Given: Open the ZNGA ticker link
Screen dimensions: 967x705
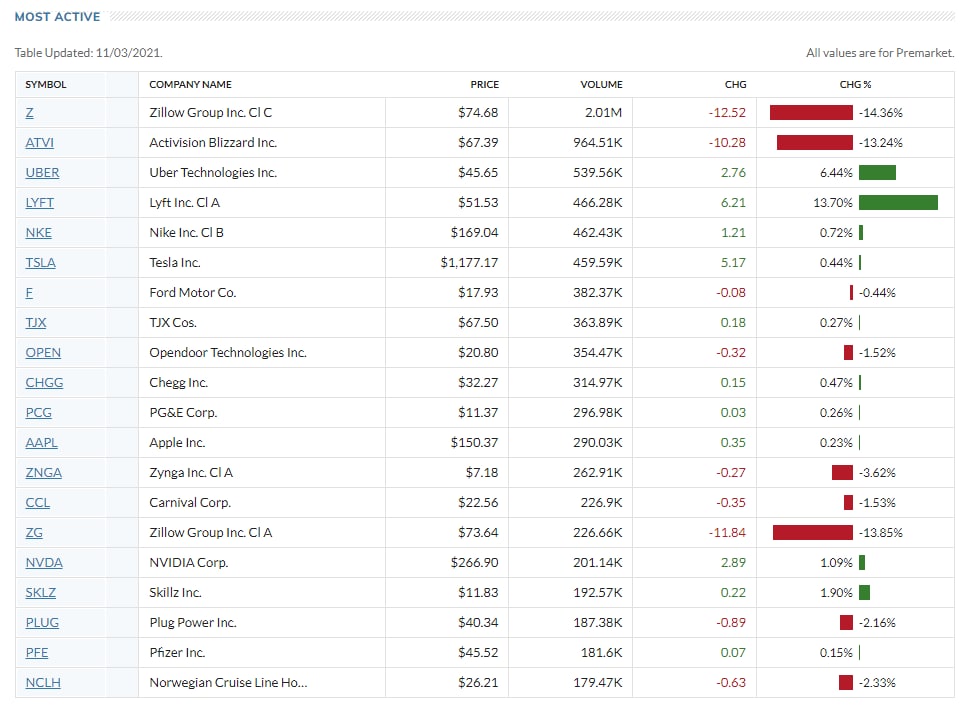Looking at the screenshot, I should 43,473.
